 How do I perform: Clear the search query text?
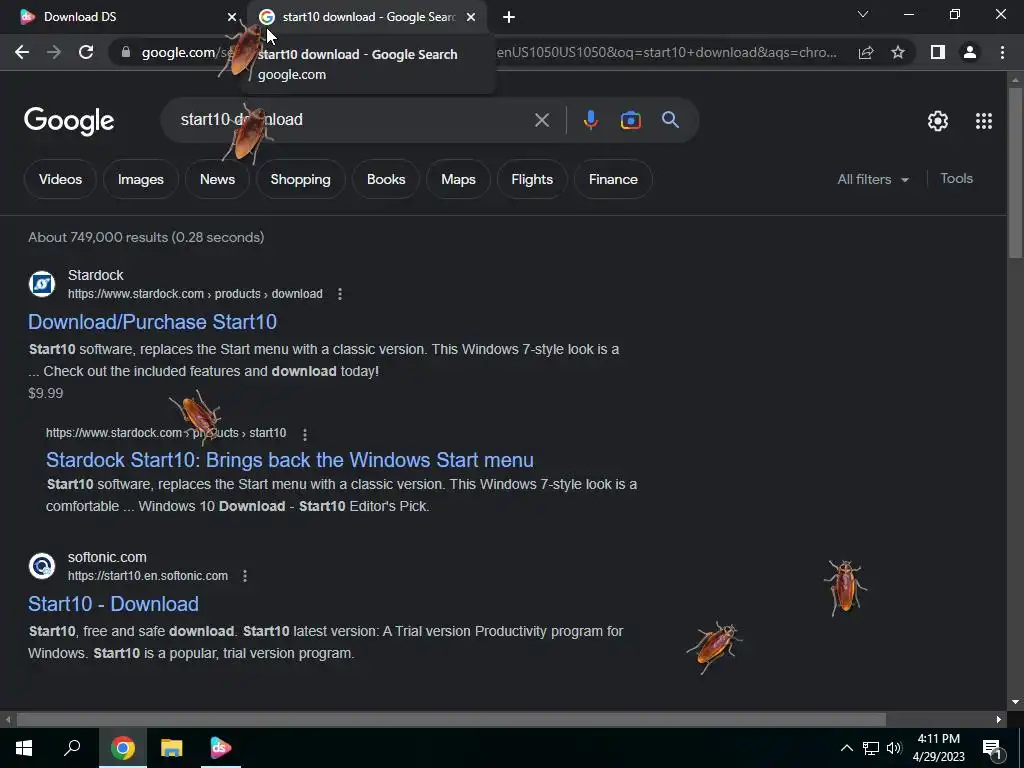[541, 120]
